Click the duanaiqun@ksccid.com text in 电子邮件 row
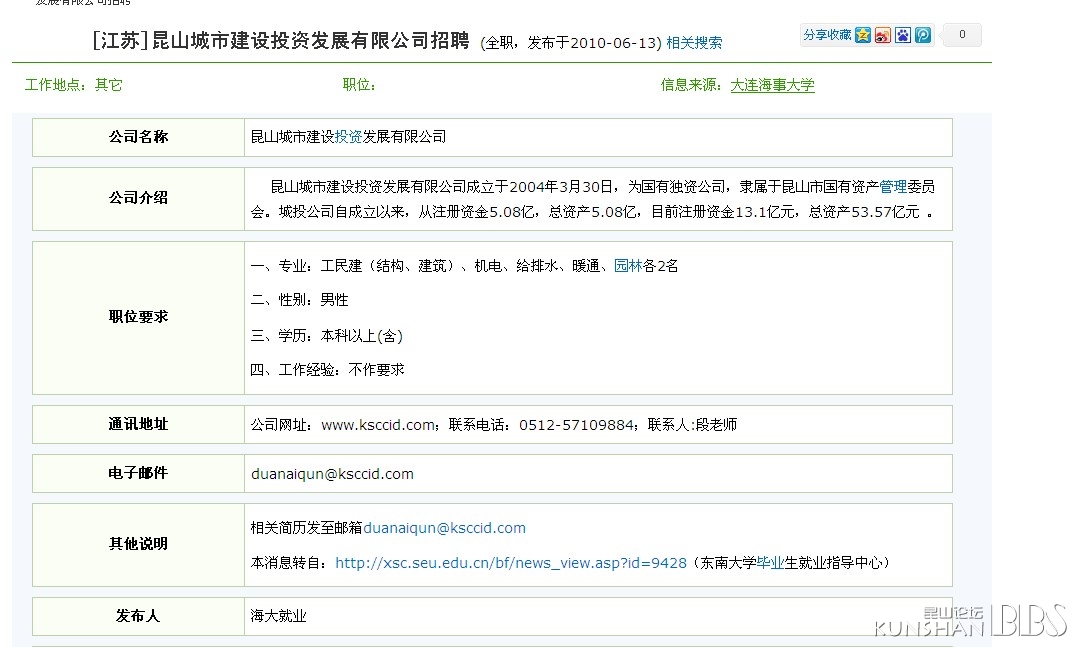Image resolution: width=1075 pixels, height=647 pixels. tap(333, 474)
